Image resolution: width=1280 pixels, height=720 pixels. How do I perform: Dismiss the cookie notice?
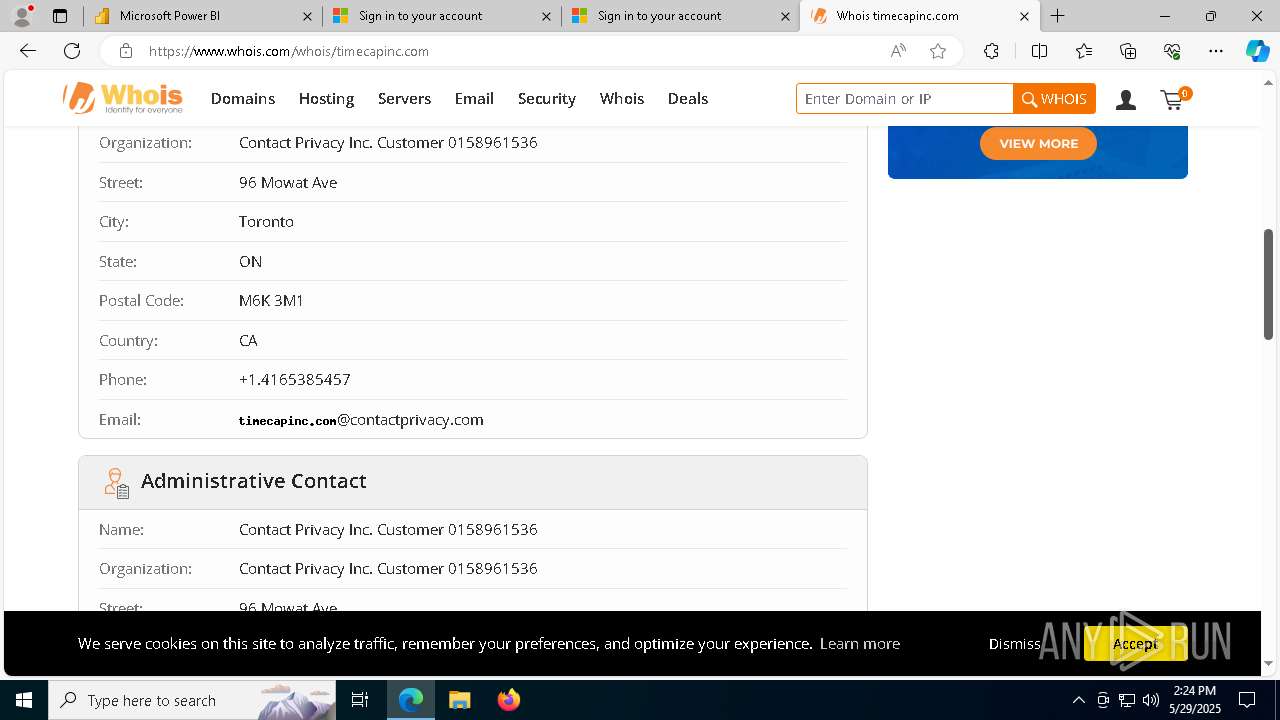click(x=1015, y=643)
